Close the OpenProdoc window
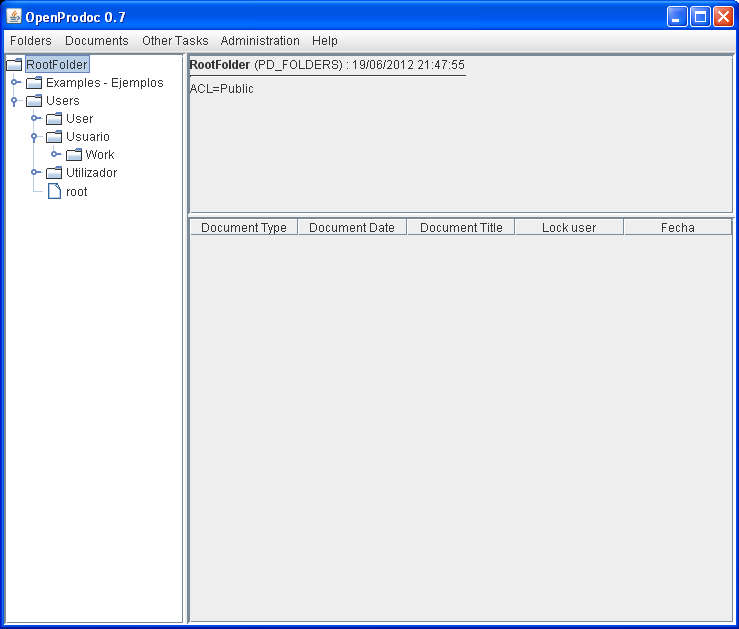The width and height of the screenshot is (739, 629). (723, 17)
